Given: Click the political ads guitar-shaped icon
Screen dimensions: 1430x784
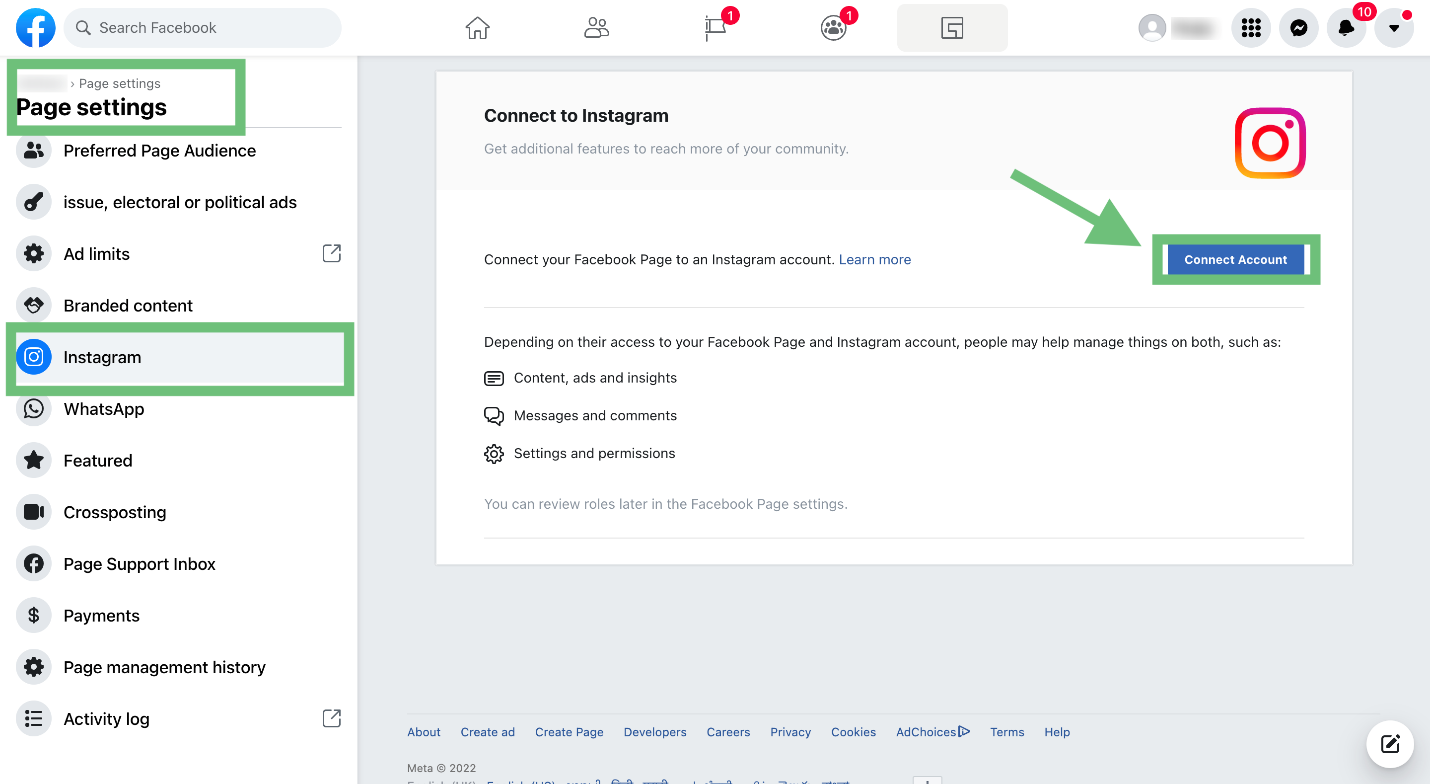Looking at the screenshot, I should click(x=34, y=202).
